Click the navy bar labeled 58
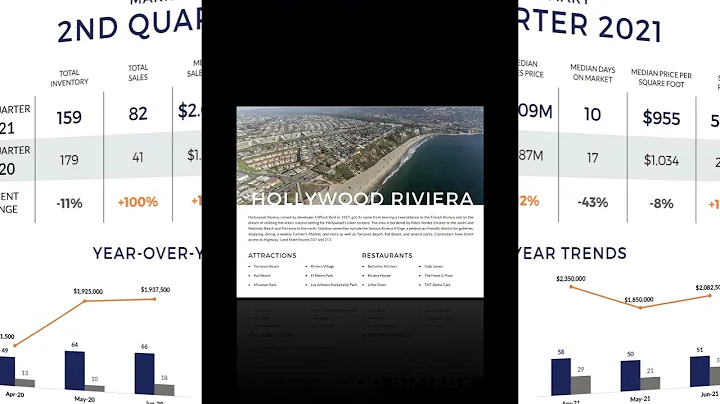This screenshot has height=404, width=720. pos(561,376)
